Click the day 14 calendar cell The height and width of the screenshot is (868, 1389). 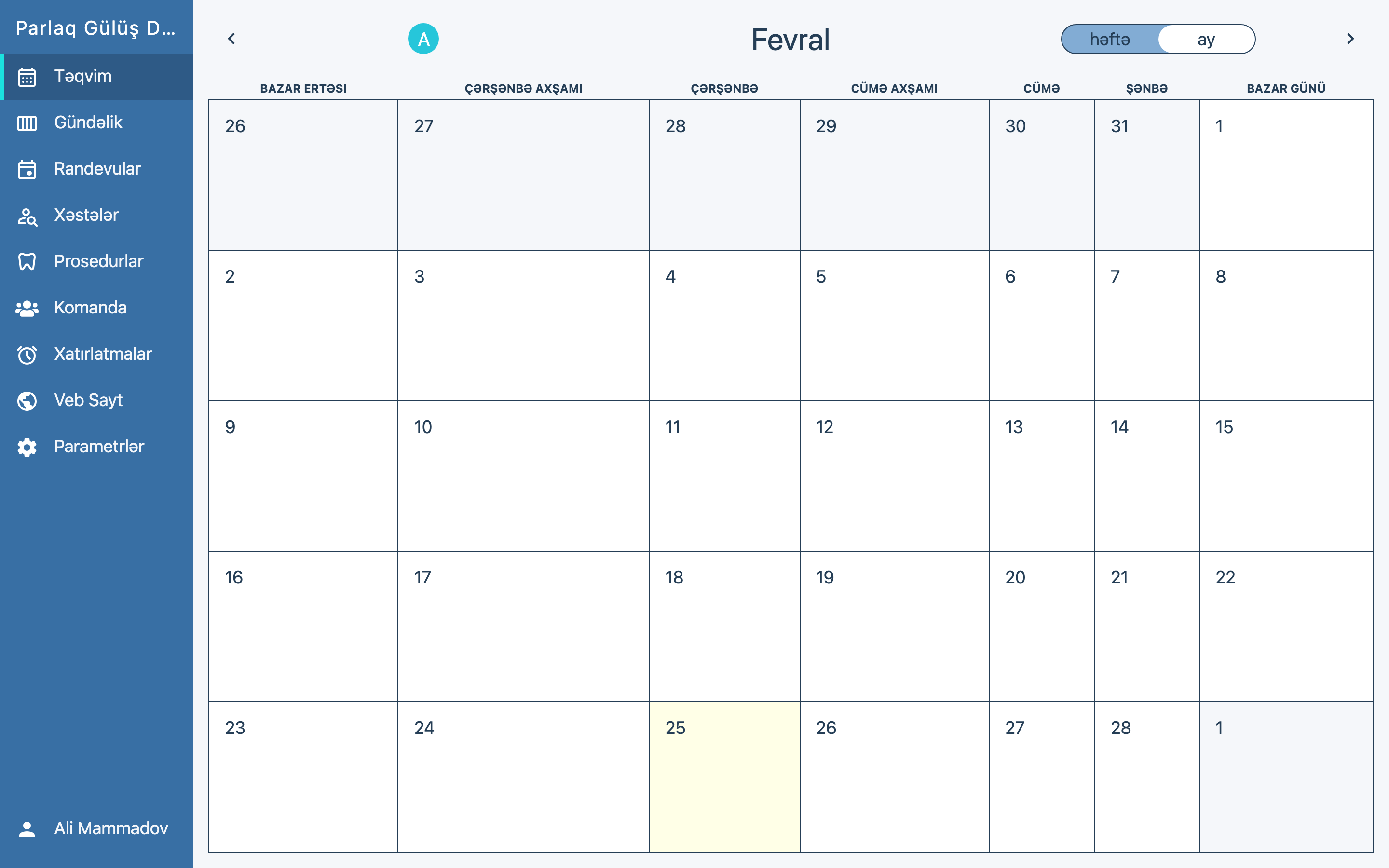pos(1146,475)
